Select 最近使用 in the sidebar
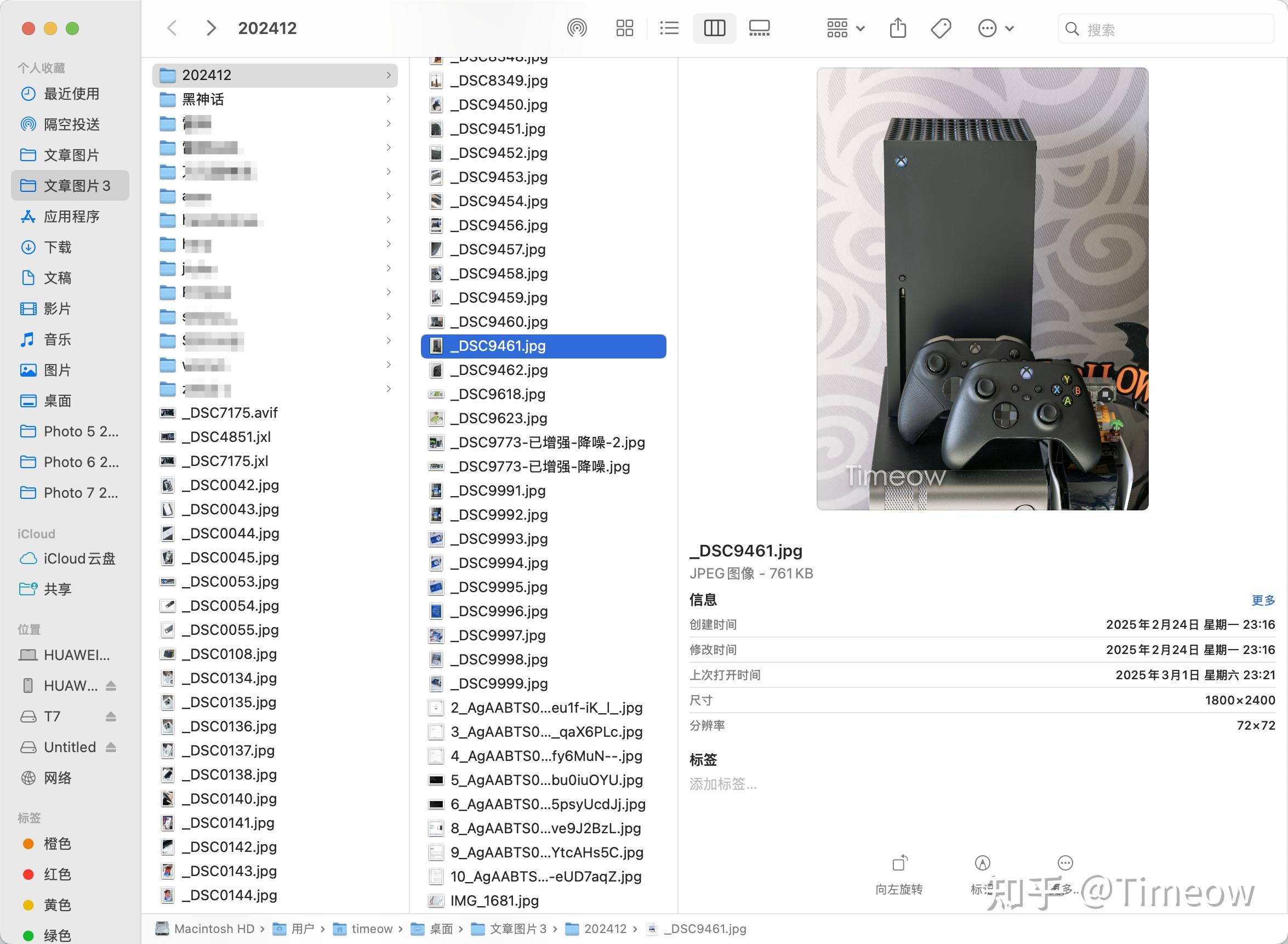The height and width of the screenshot is (944, 1288). point(71,93)
